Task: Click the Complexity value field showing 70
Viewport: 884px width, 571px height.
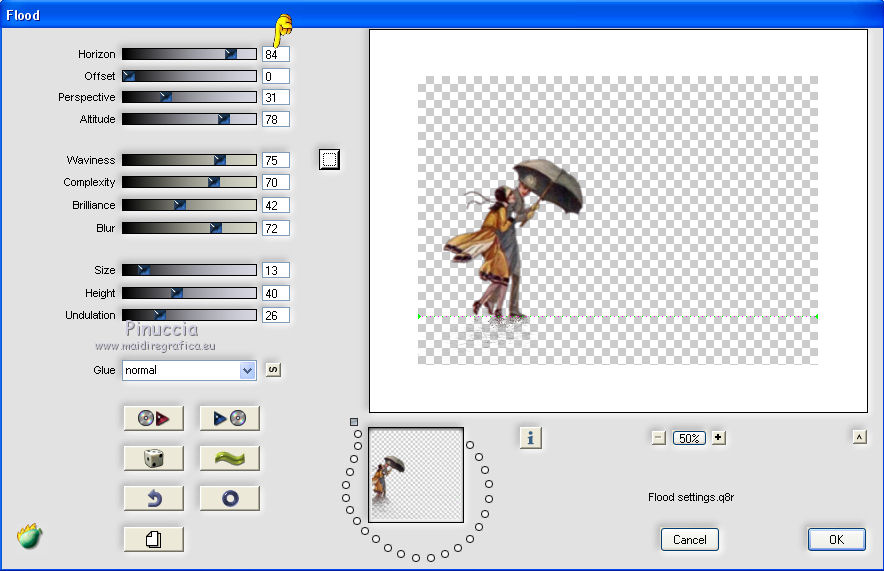Action: [x=276, y=182]
